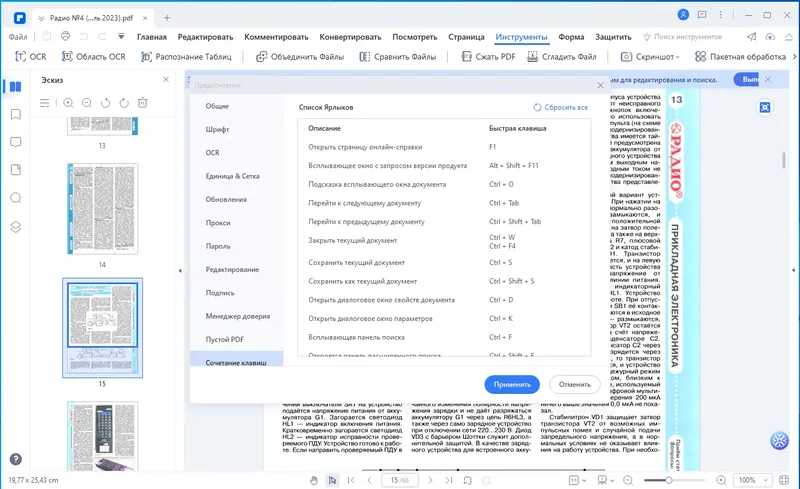Switch to the Главная tab
This screenshot has width=800, height=489.
[x=152, y=37]
